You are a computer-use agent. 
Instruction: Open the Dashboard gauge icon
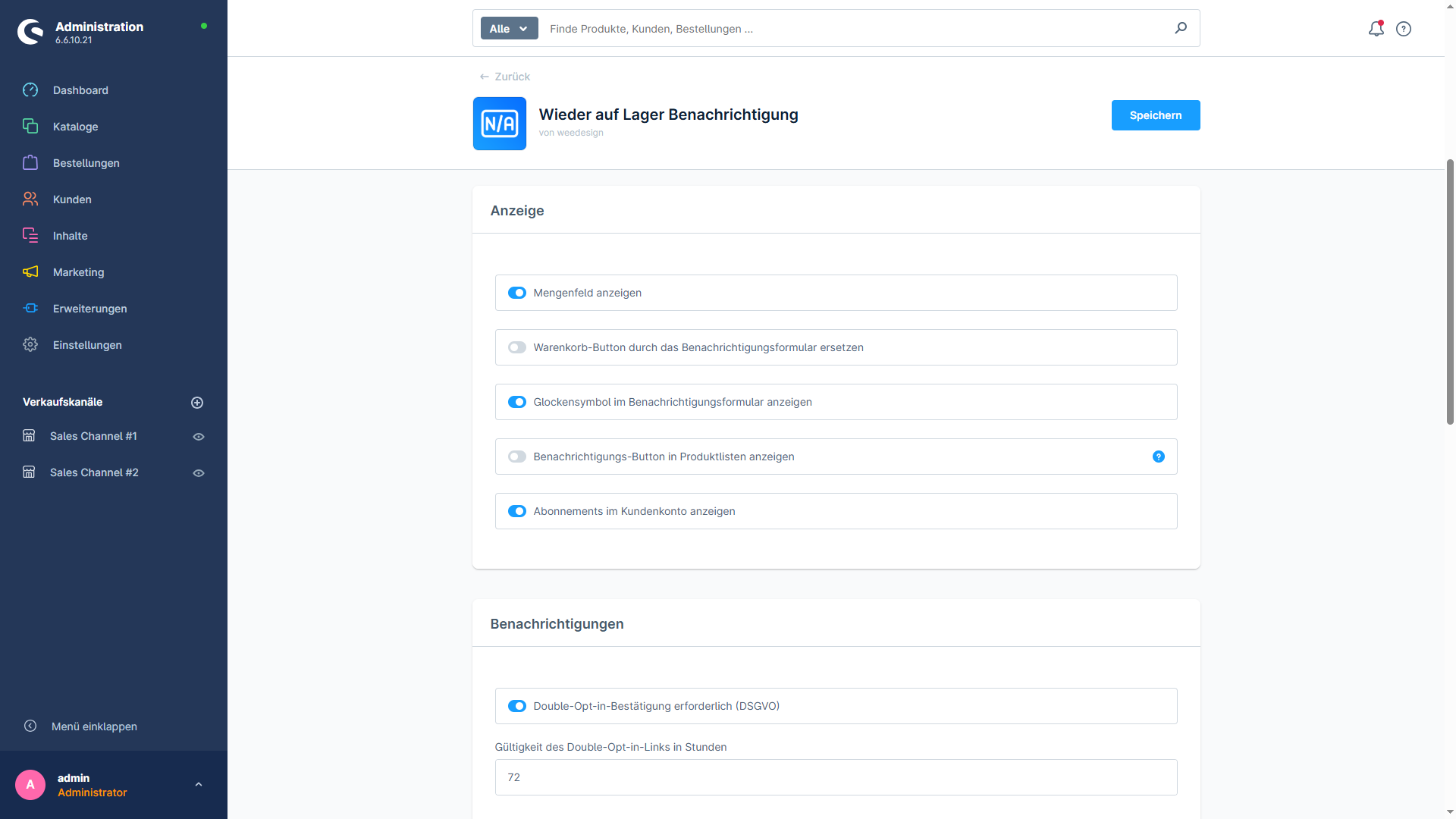pos(30,90)
